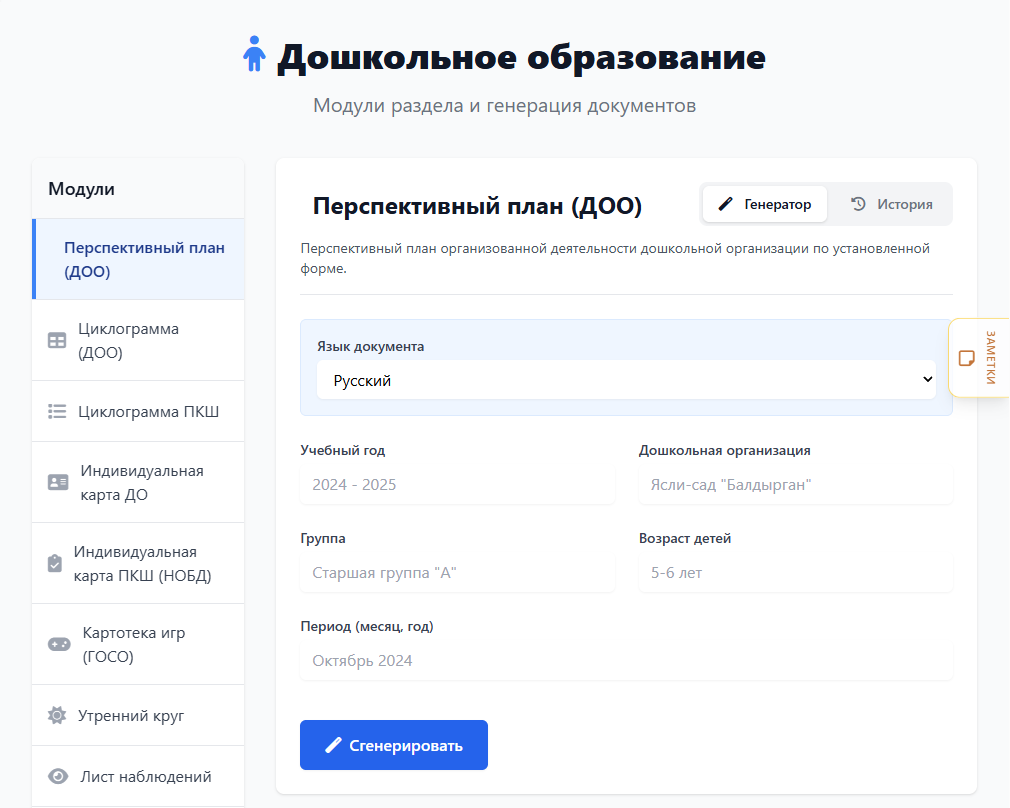This screenshot has height=808, width=1010.
Task: Open the Утренний круг module
Action: pyautogui.click(x=138, y=715)
